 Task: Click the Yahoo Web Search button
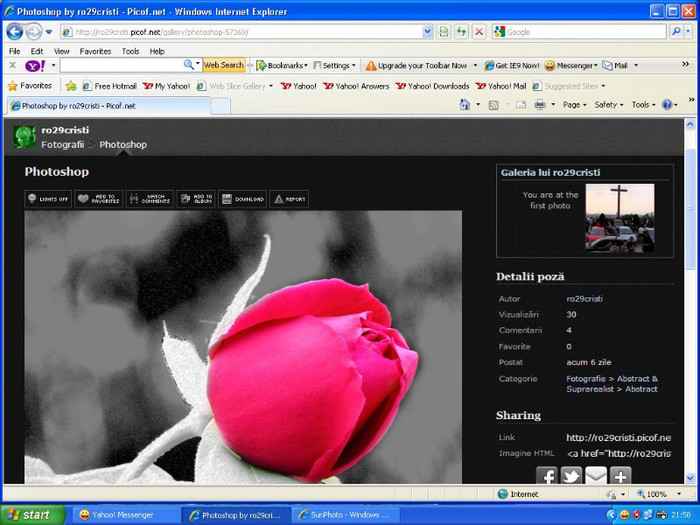[224, 65]
